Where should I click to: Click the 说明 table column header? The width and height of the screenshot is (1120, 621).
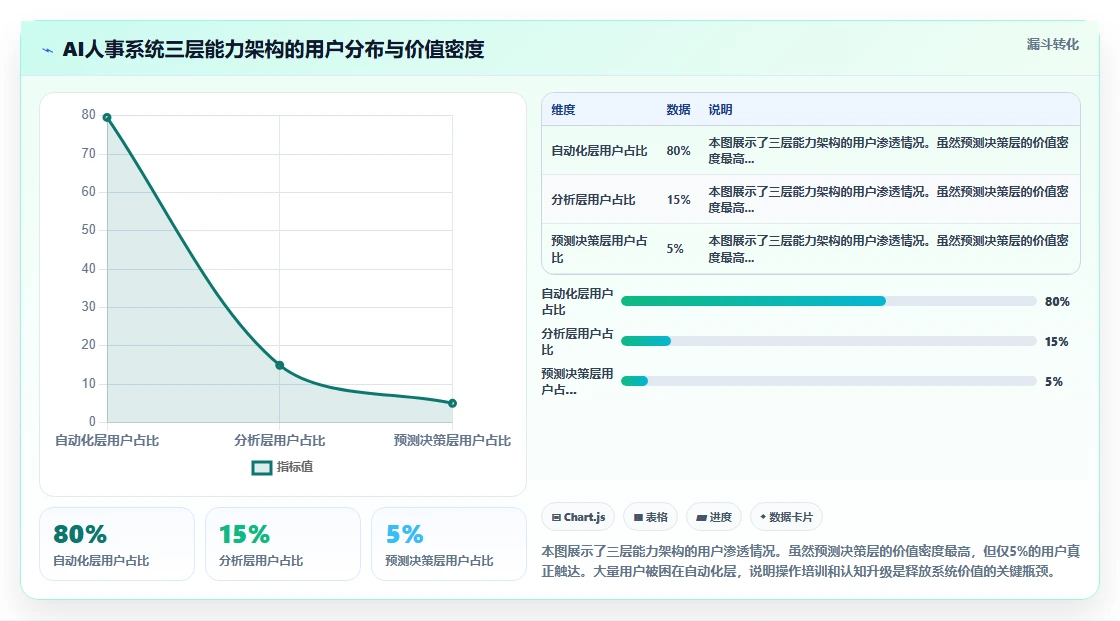720,109
